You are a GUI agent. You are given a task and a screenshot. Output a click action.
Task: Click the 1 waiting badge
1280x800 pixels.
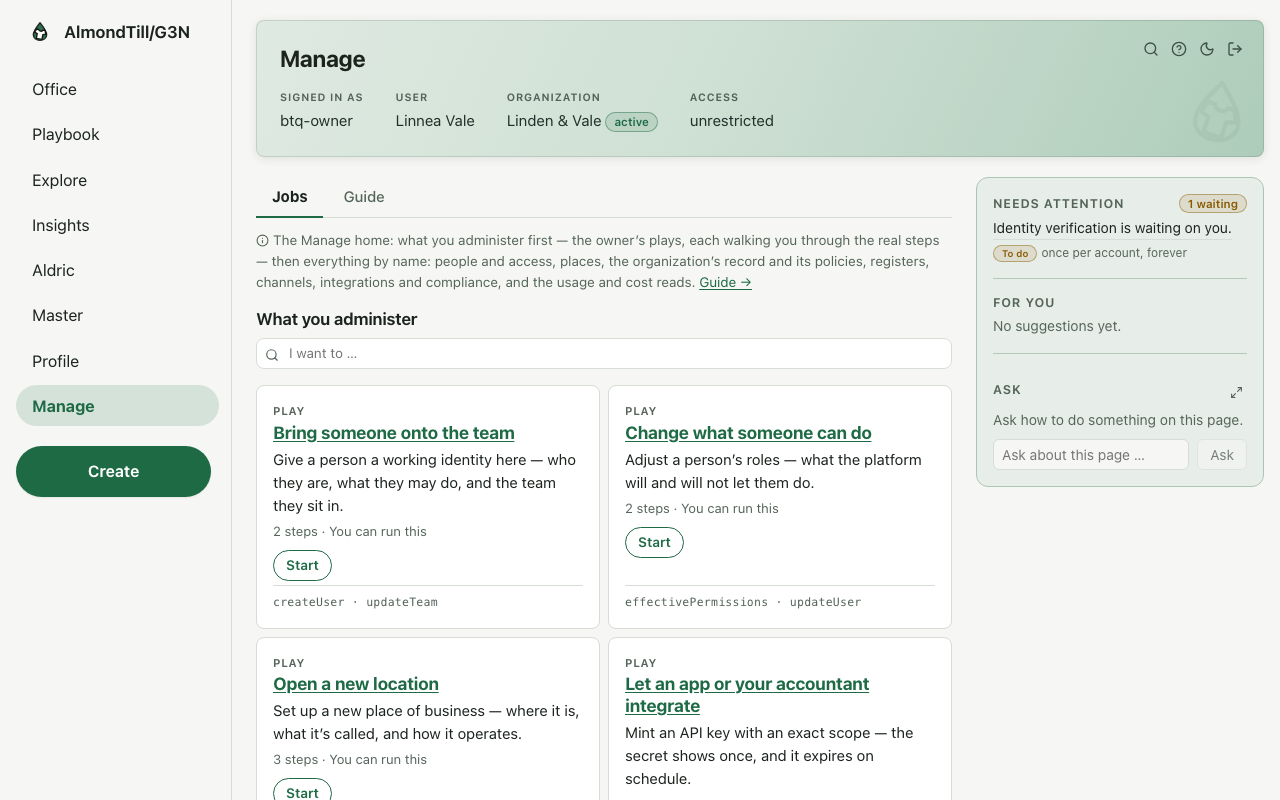coord(1213,204)
